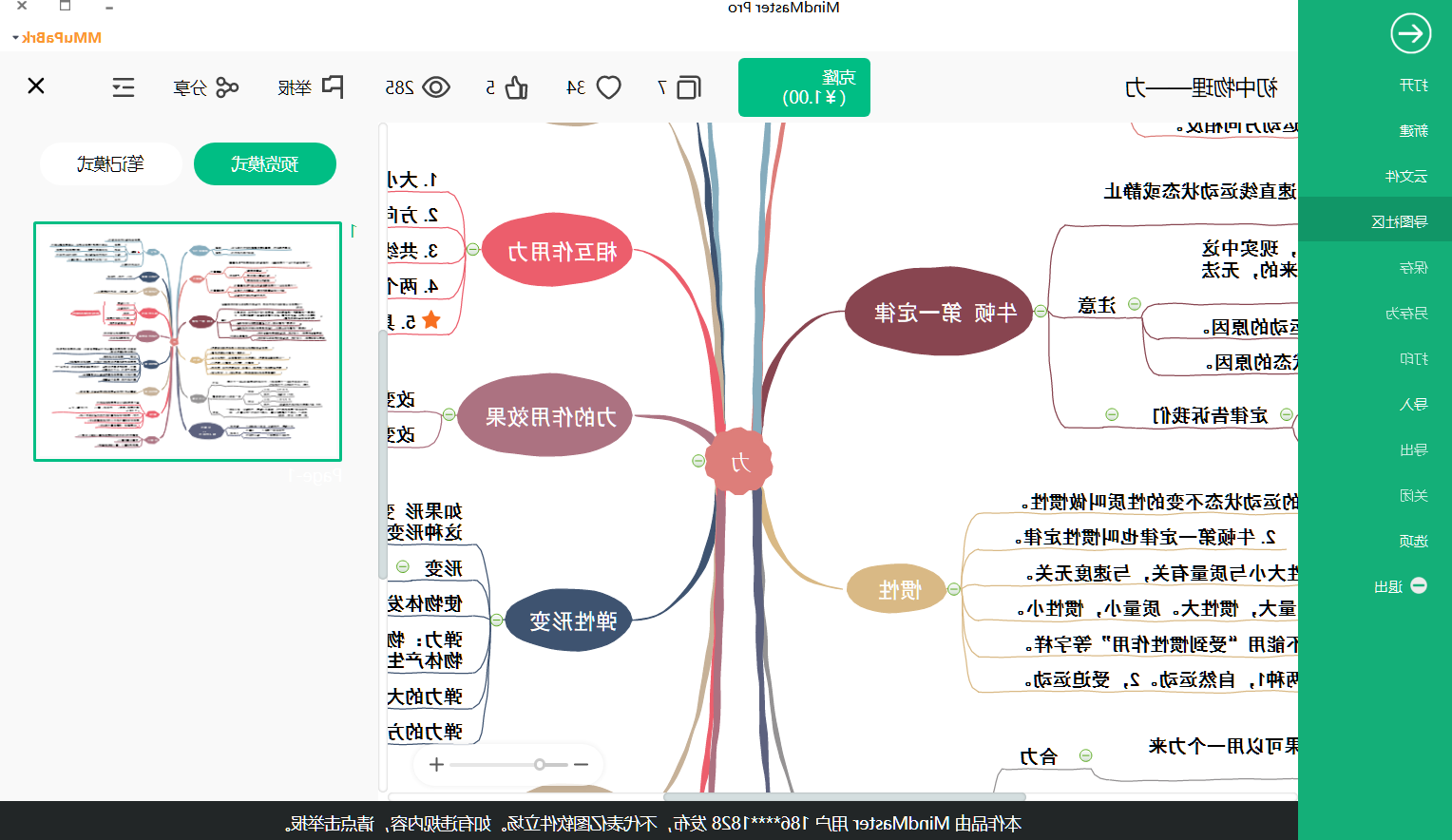
Task: Select the 牛顿 第一定律 node
Action: pyautogui.click(x=939, y=312)
